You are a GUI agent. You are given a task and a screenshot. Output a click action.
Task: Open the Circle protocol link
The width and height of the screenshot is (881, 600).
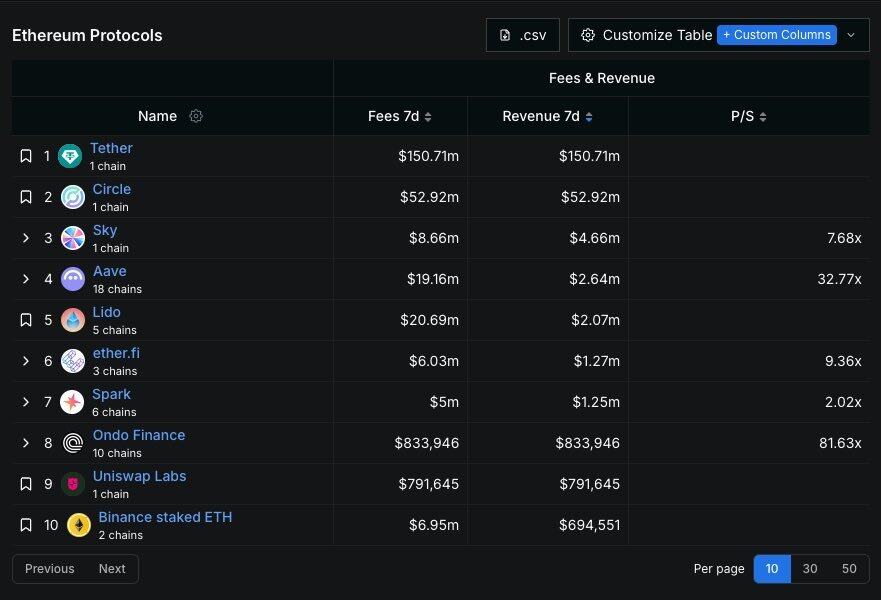coord(112,189)
